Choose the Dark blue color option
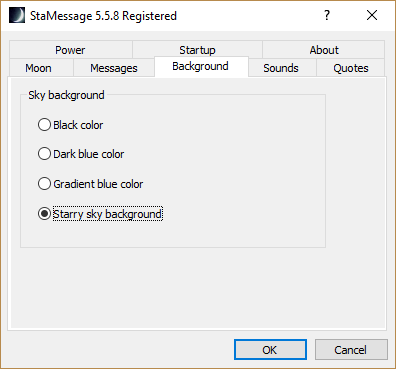 81,154
